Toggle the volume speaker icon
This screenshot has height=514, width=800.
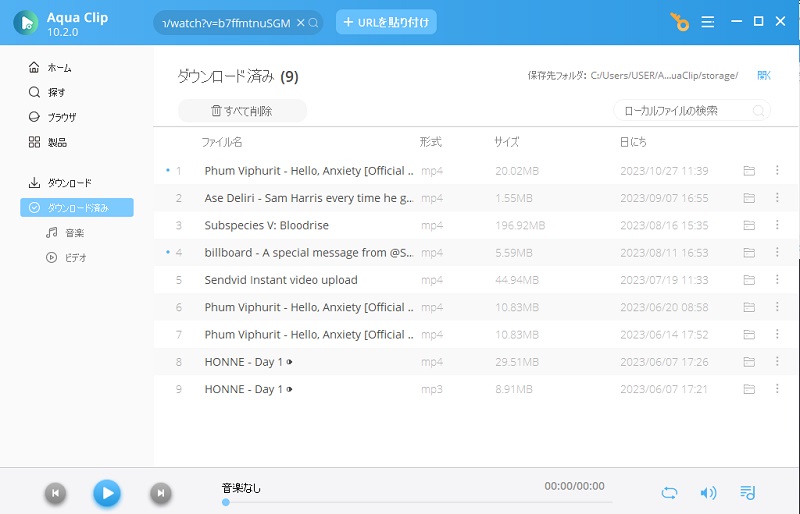tap(708, 493)
